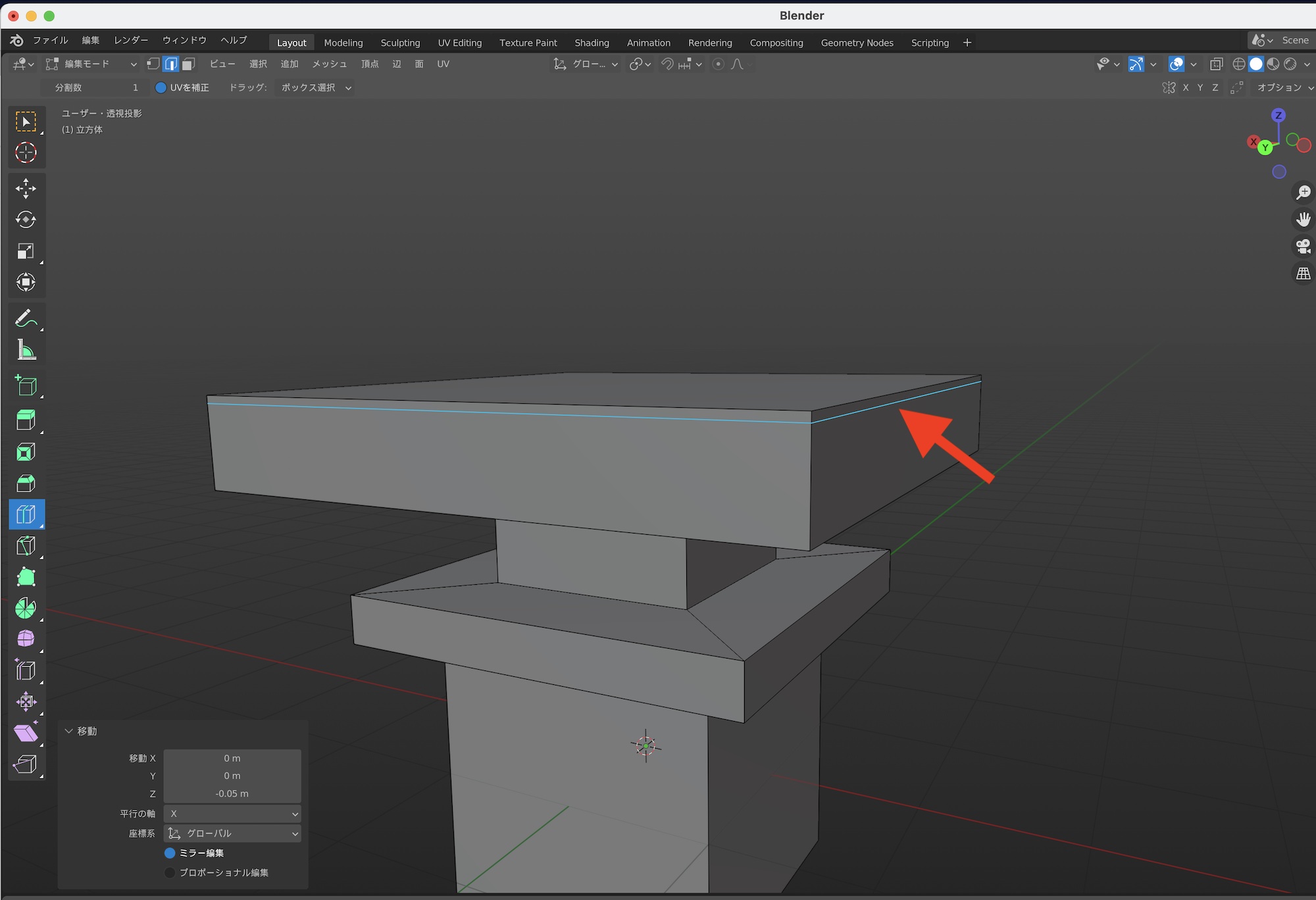
Task: Choose the Measure tool
Action: click(x=26, y=351)
